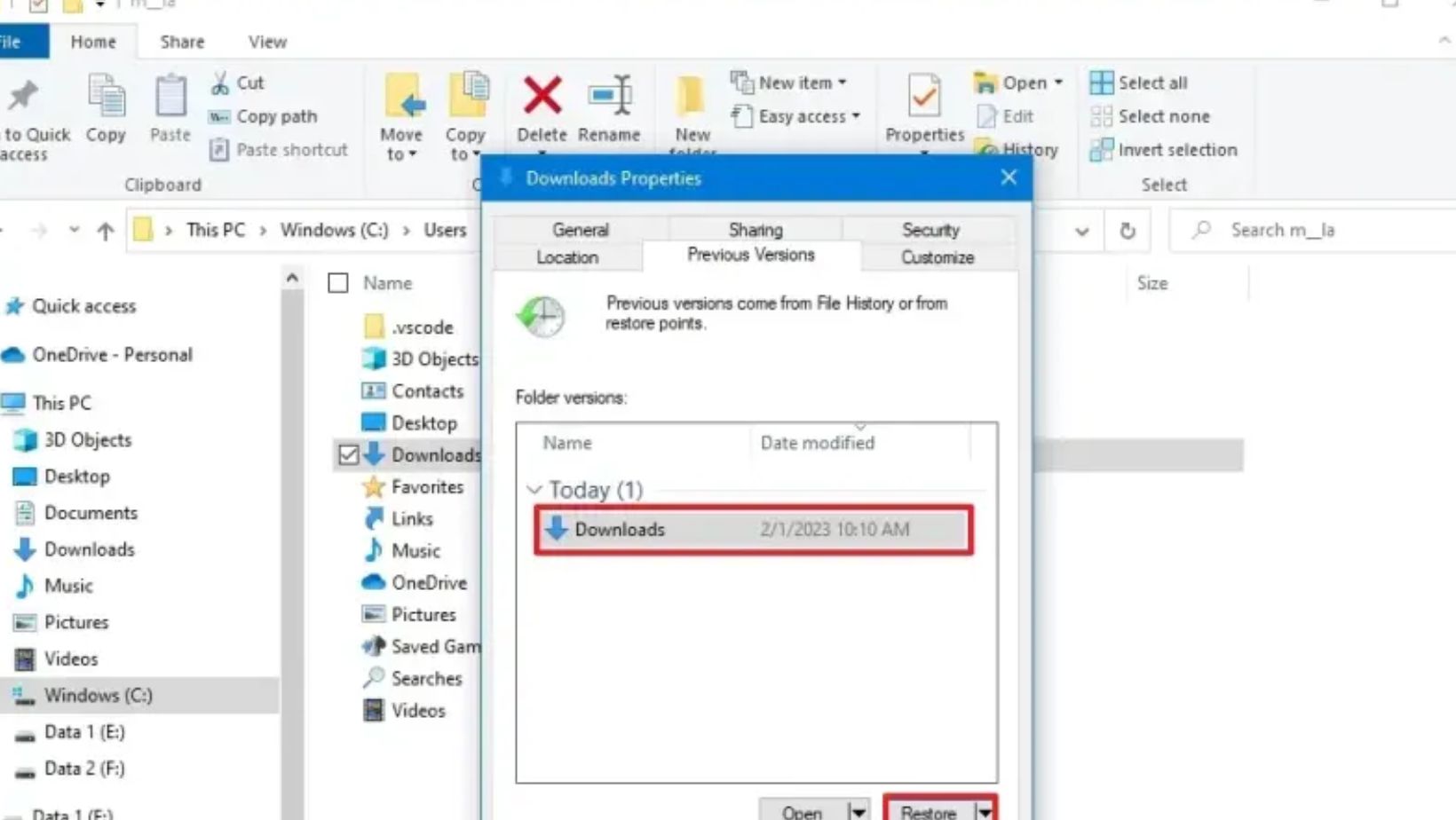1456x820 pixels.
Task: Click the Edit item in ribbon
Action: [x=1005, y=116]
